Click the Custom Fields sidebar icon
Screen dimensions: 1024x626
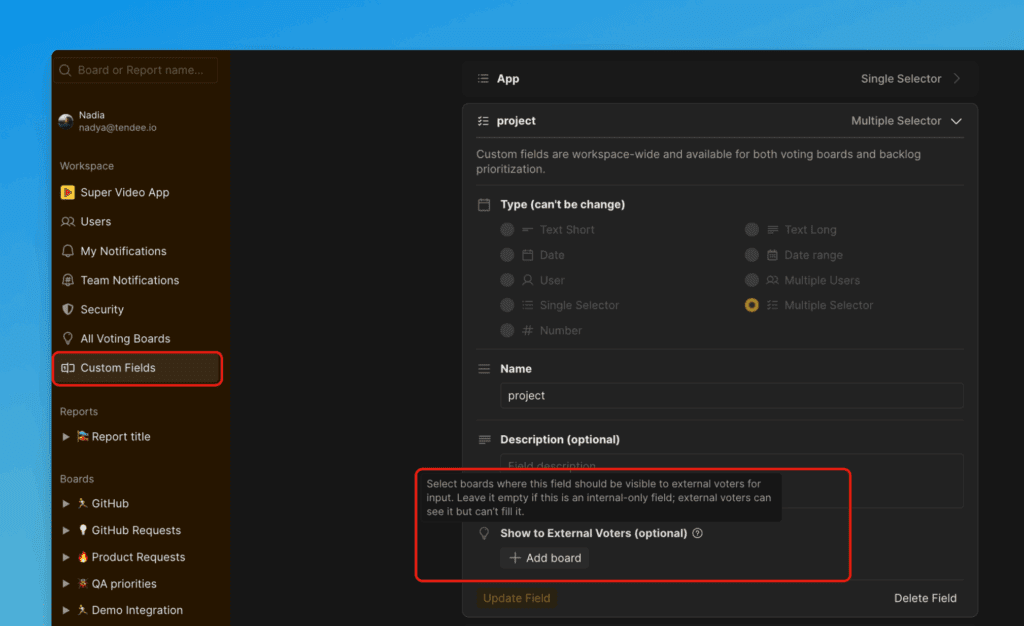[x=68, y=368]
